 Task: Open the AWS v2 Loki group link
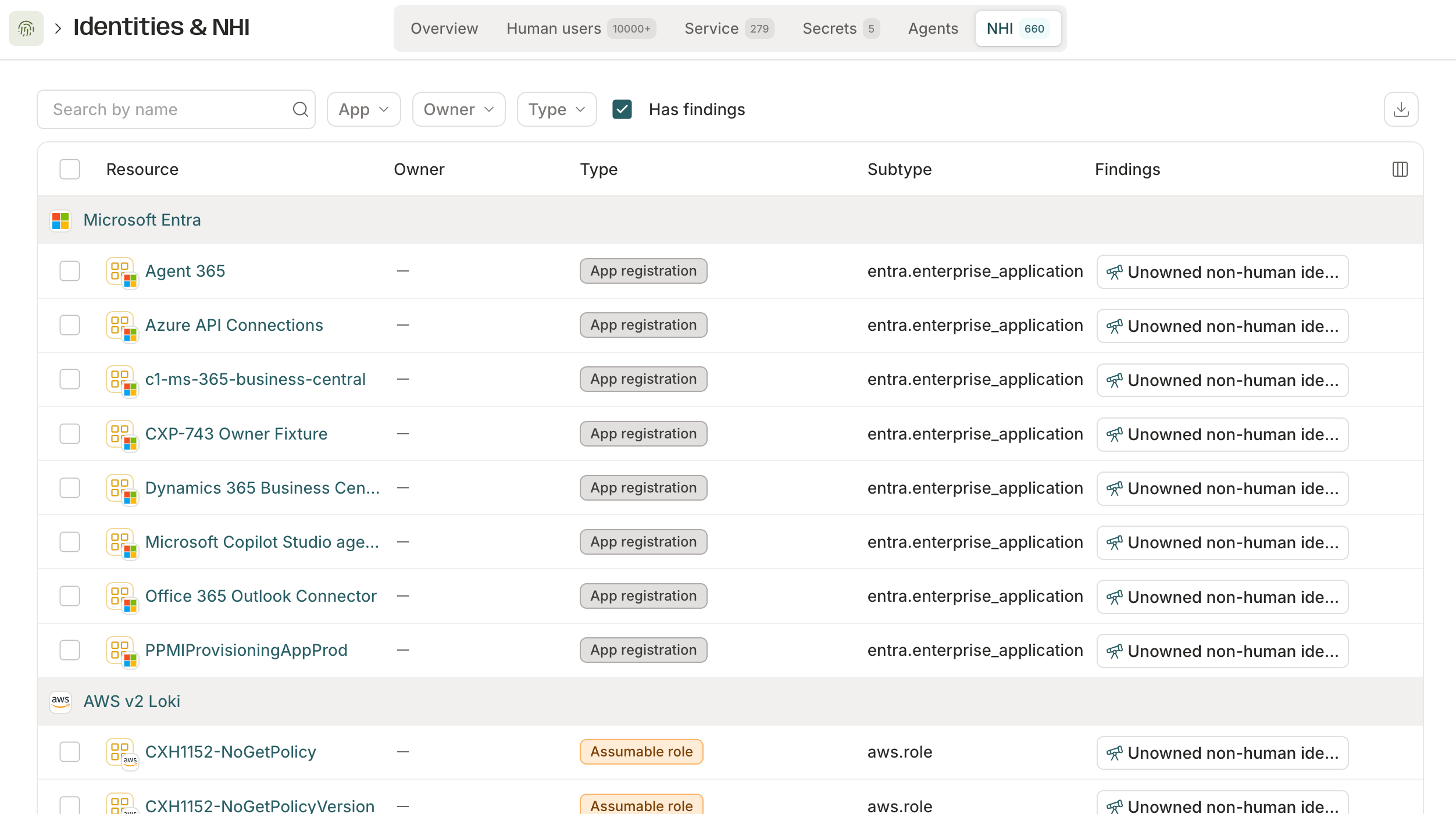[132, 701]
